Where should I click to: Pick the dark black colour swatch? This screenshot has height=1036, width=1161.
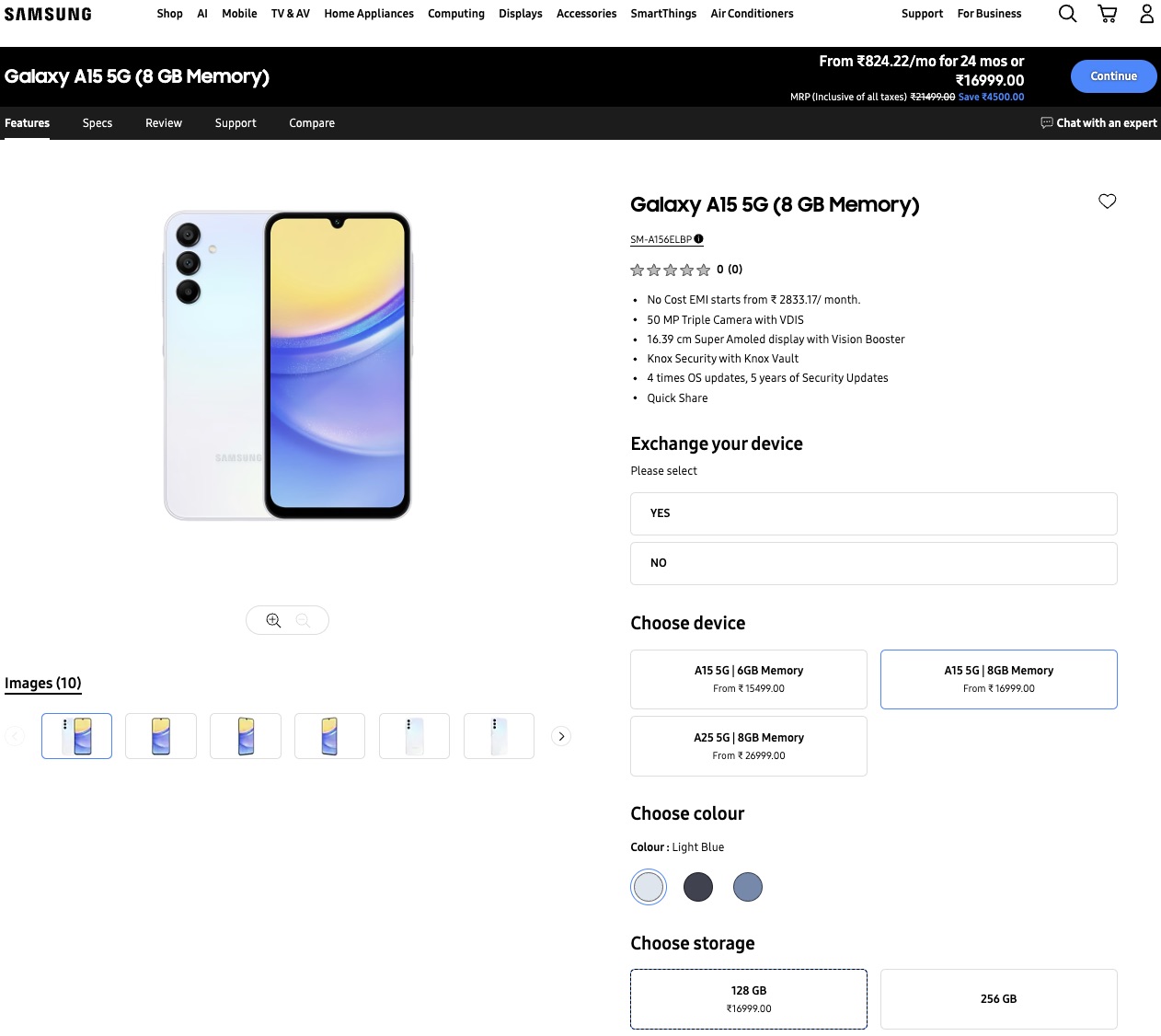click(x=698, y=887)
